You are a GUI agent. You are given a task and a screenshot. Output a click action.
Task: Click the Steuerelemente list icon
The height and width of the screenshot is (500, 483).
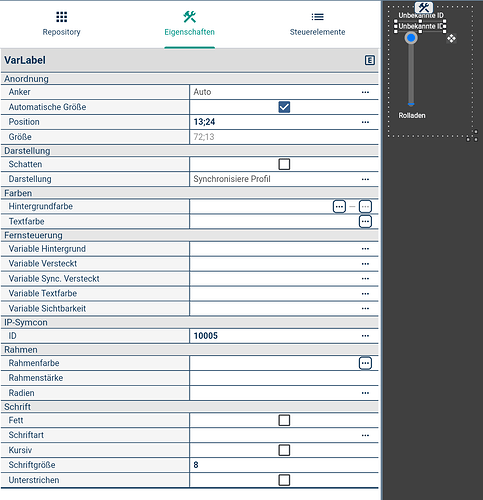click(317, 17)
